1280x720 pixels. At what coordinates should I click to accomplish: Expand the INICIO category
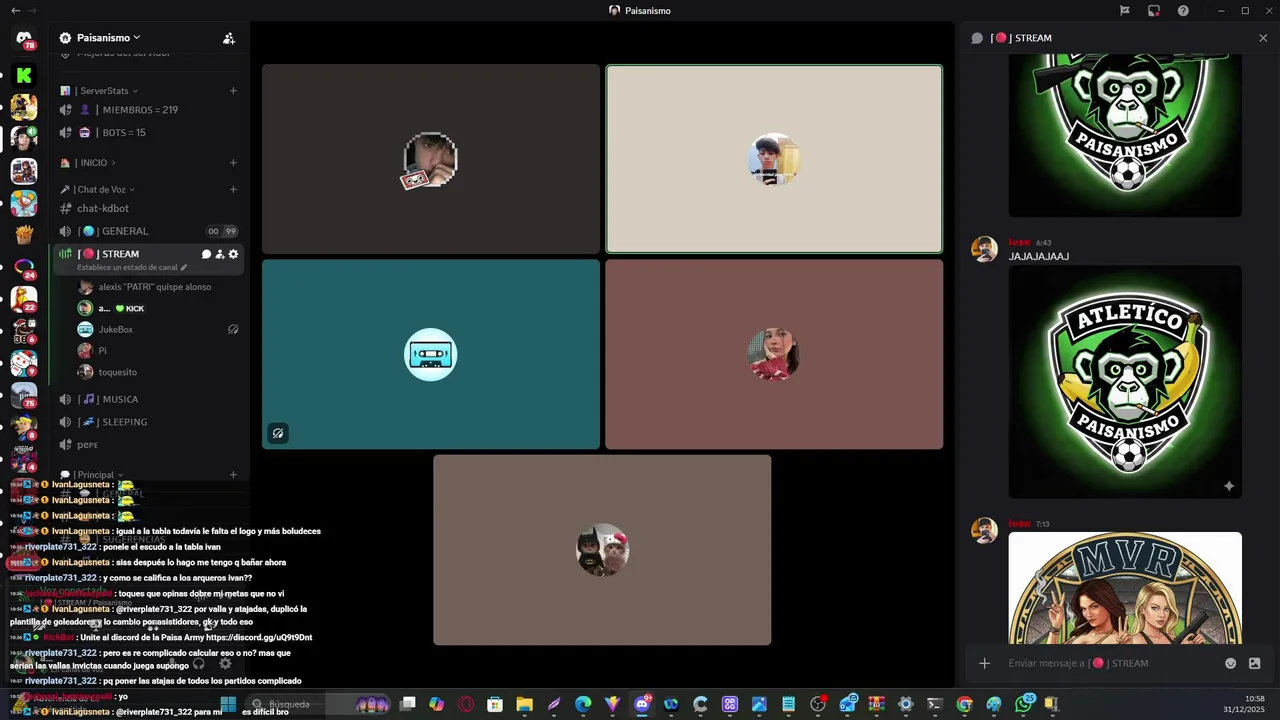coord(95,163)
